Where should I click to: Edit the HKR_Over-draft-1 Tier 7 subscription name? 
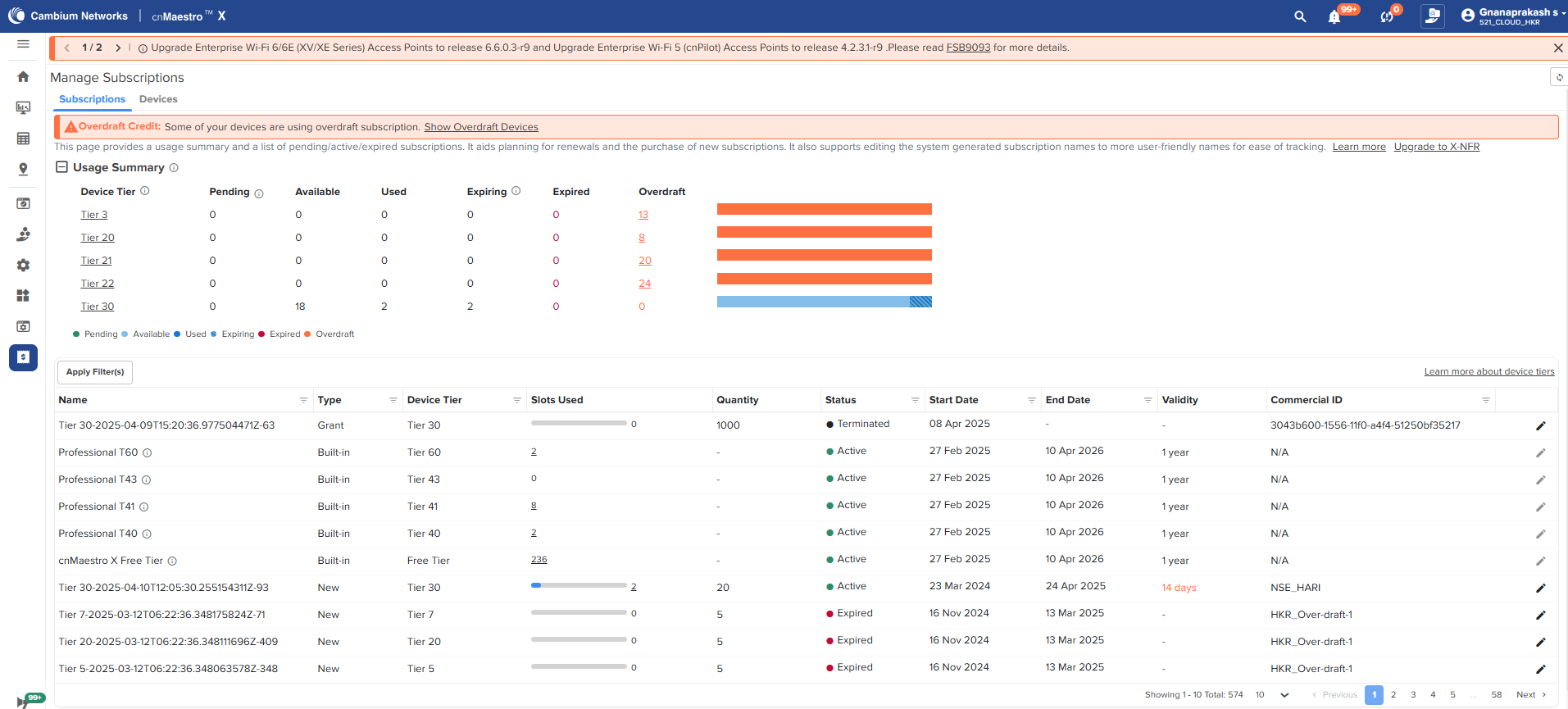click(x=1540, y=615)
